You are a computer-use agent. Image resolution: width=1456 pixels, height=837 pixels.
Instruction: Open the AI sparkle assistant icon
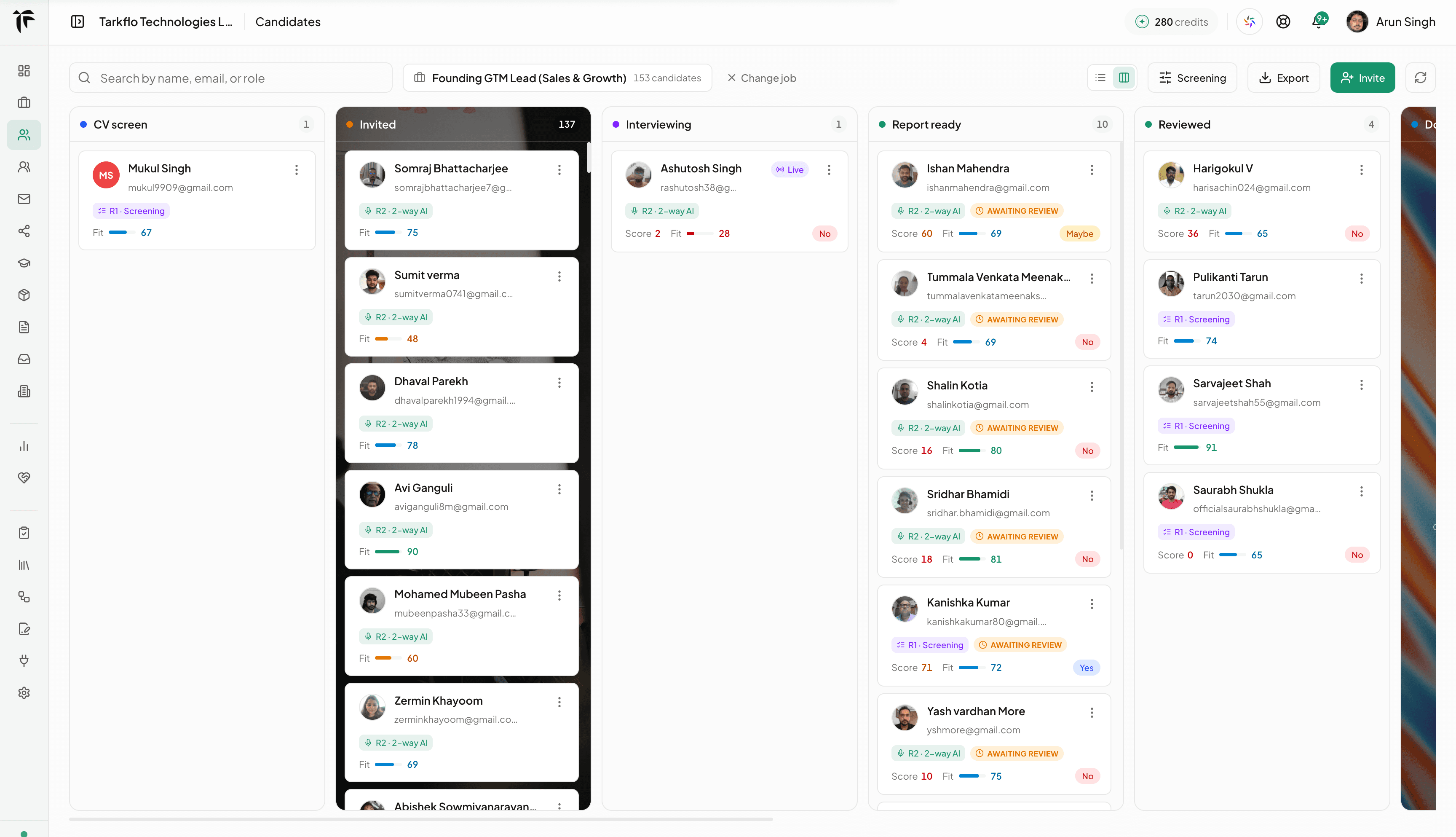pos(1249,22)
